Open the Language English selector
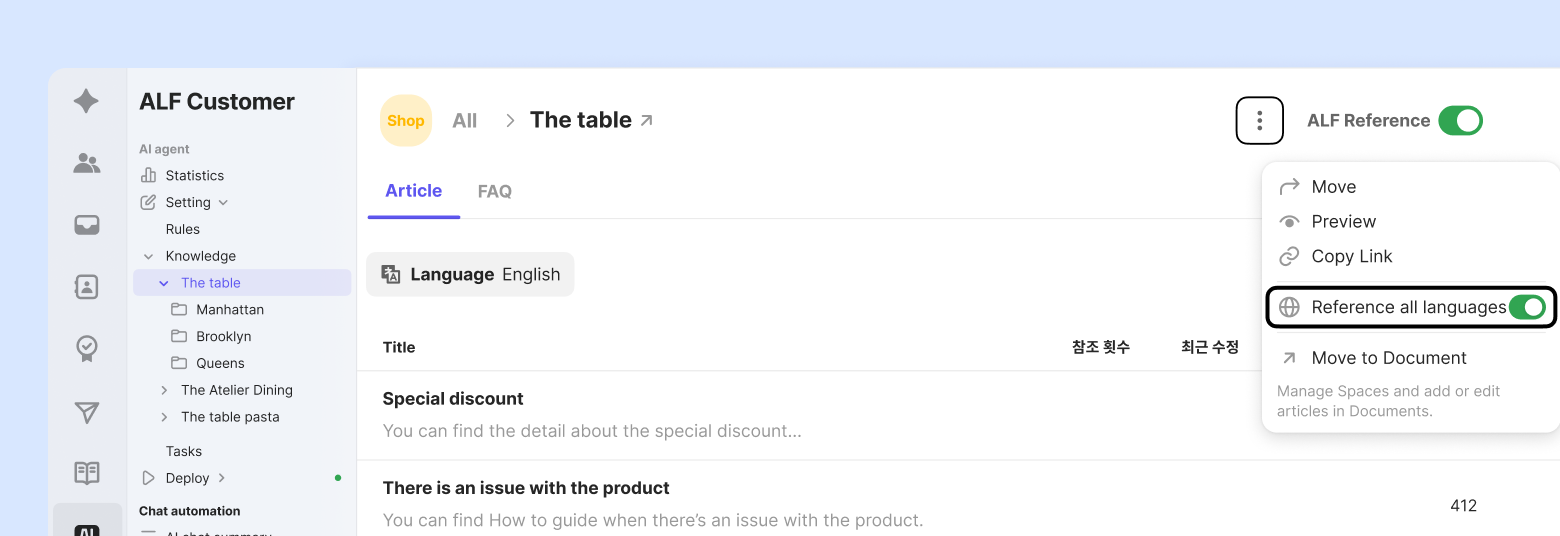This screenshot has height=536, width=1560. 470,275
